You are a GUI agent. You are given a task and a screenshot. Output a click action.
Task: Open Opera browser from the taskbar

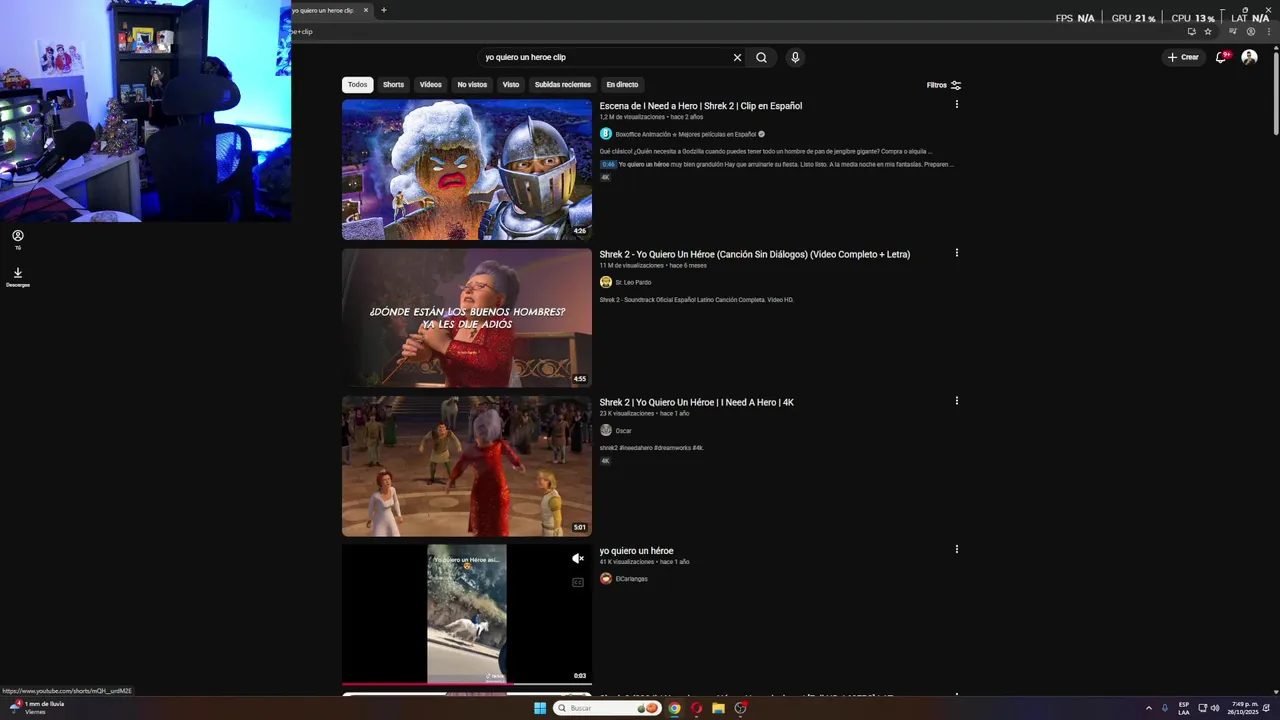[x=696, y=708]
